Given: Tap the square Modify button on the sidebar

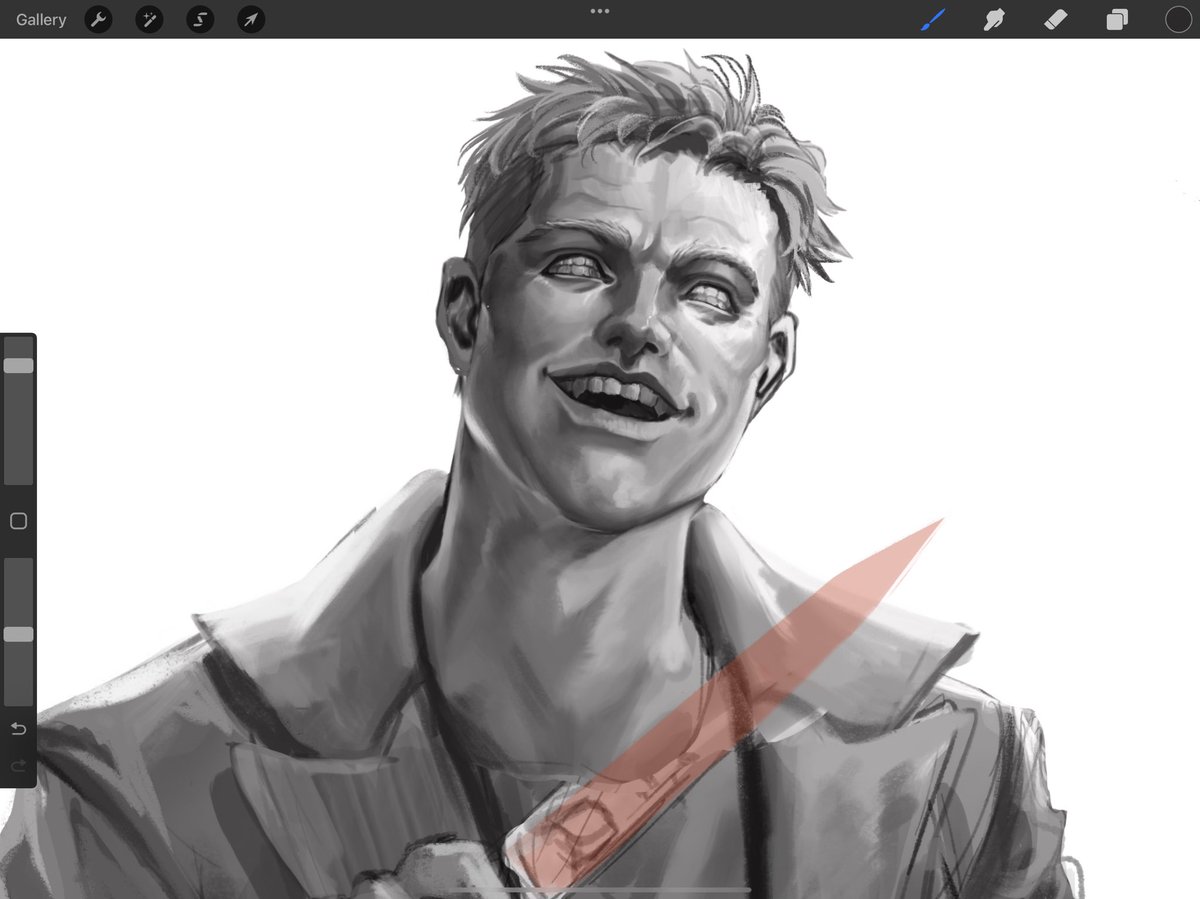Looking at the screenshot, I should pyautogui.click(x=18, y=521).
